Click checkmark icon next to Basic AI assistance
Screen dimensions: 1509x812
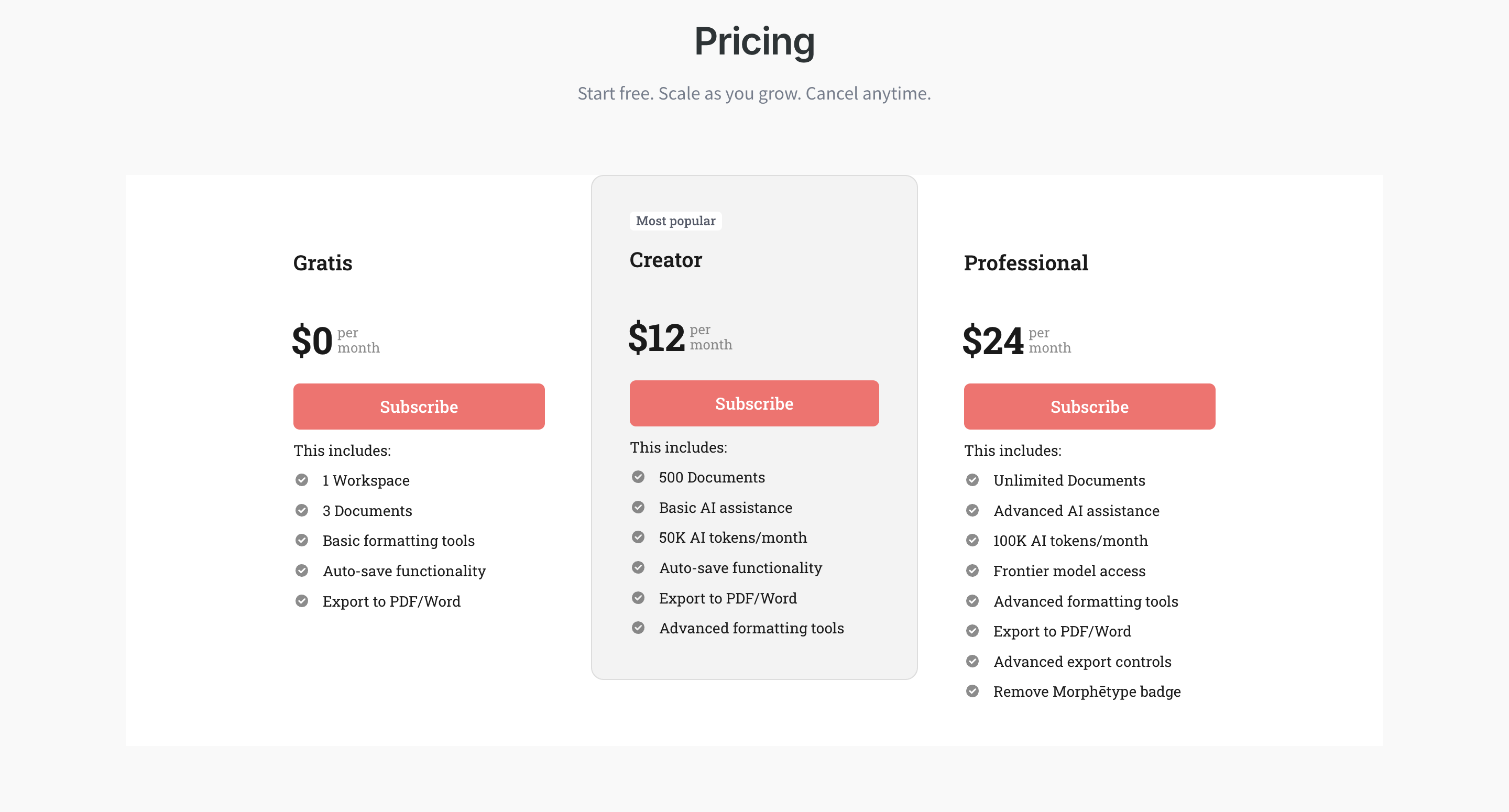click(638, 507)
